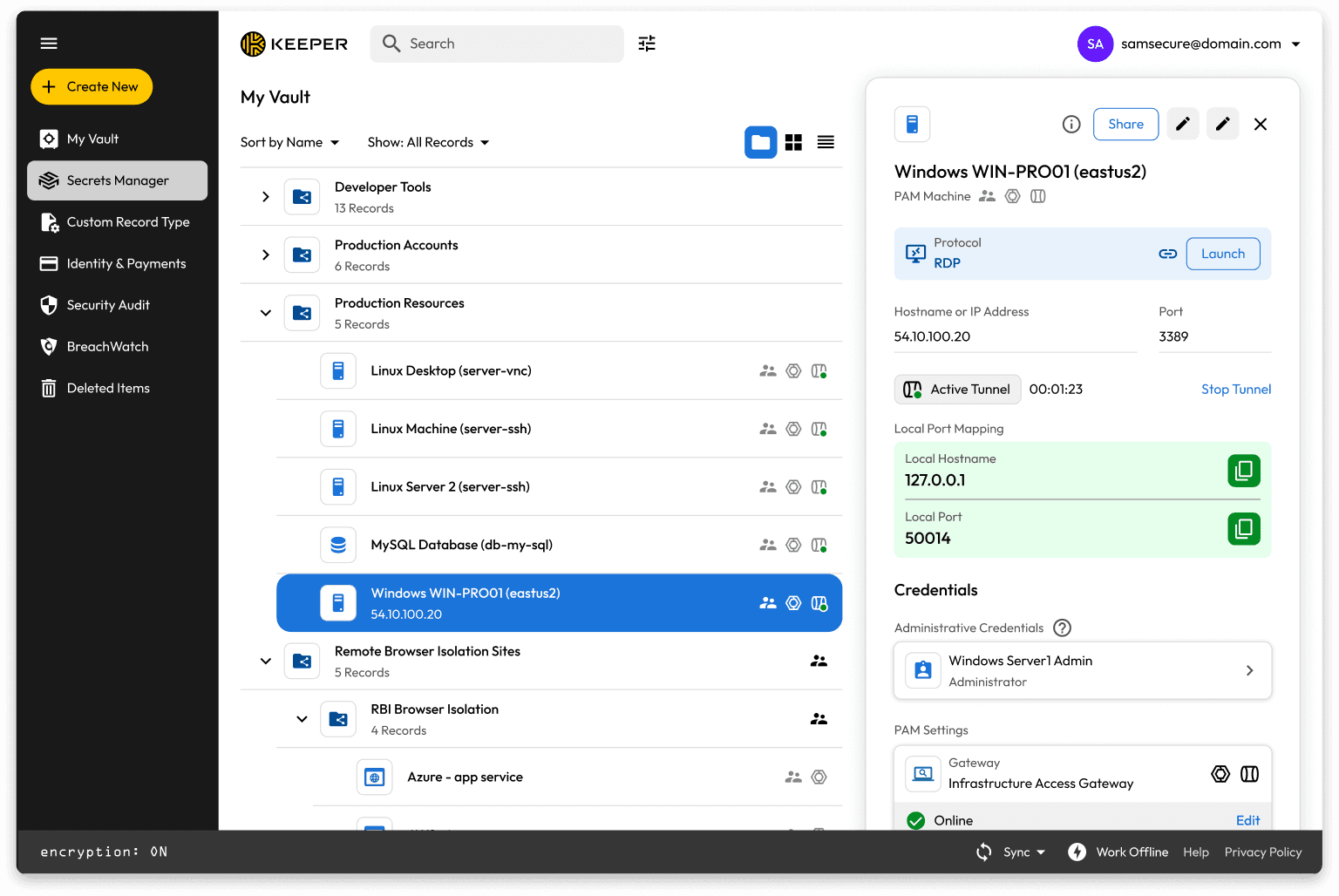Screen dimensions: 1339x896
Task: Click the shared icon on Remote Browser Isolation Sites
Action: 819,662
